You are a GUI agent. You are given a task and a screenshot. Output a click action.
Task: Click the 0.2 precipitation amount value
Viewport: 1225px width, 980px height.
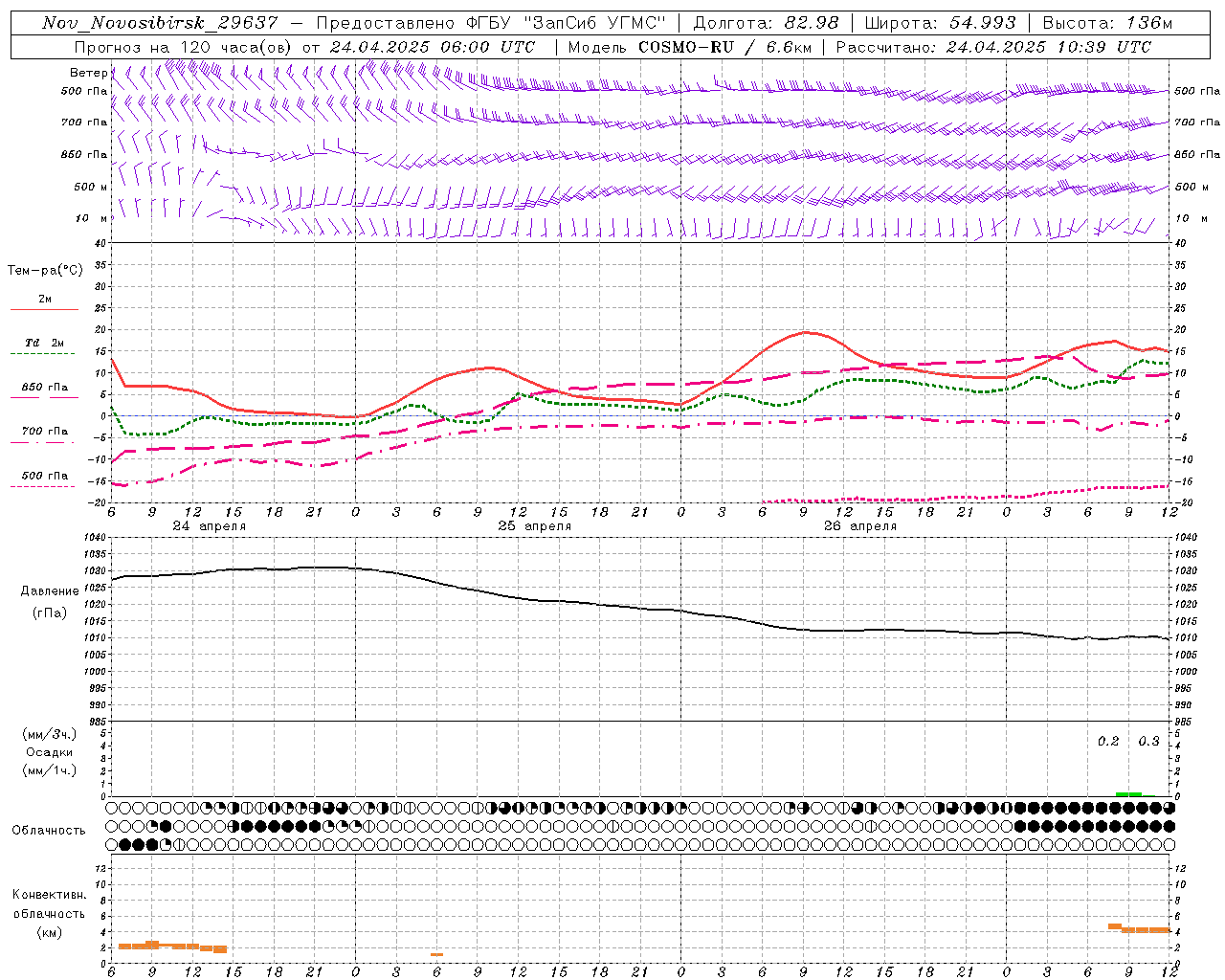(1108, 742)
